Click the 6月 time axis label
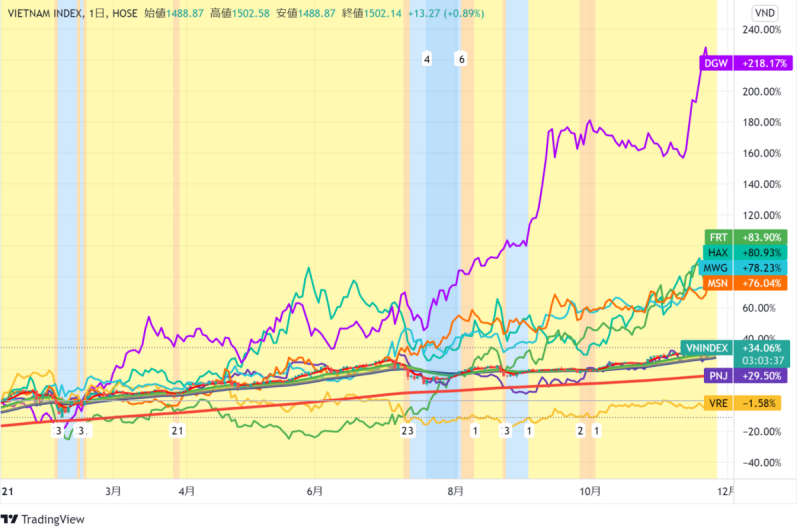The image size is (800, 531). pyautogui.click(x=315, y=491)
